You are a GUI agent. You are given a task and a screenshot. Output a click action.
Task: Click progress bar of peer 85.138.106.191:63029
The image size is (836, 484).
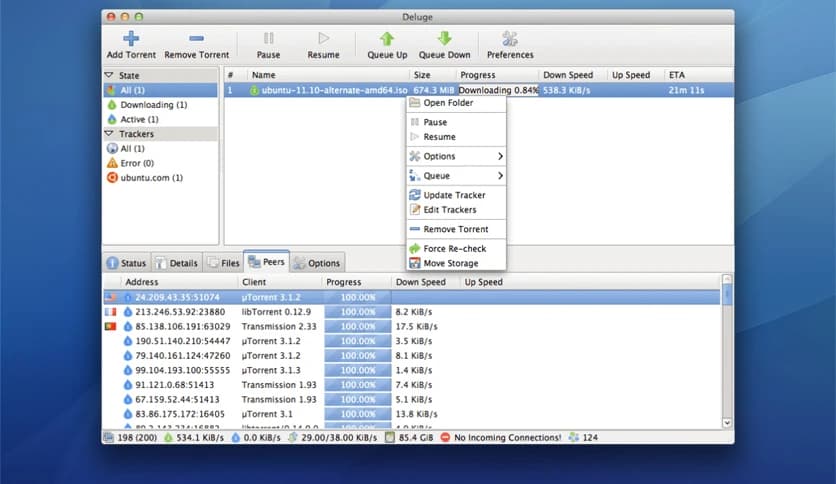pyautogui.click(x=358, y=326)
